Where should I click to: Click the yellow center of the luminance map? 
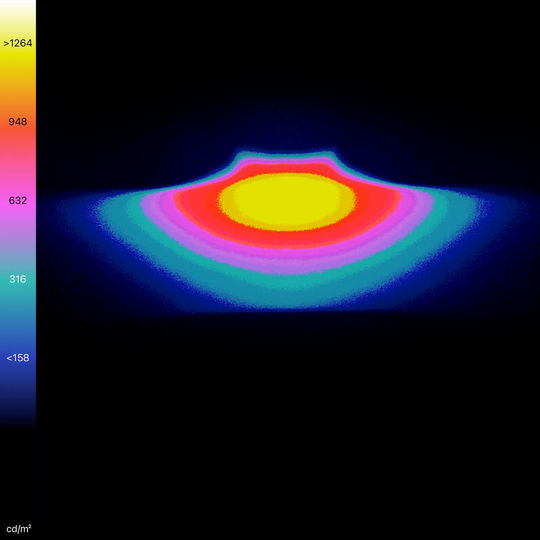coord(287,202)
